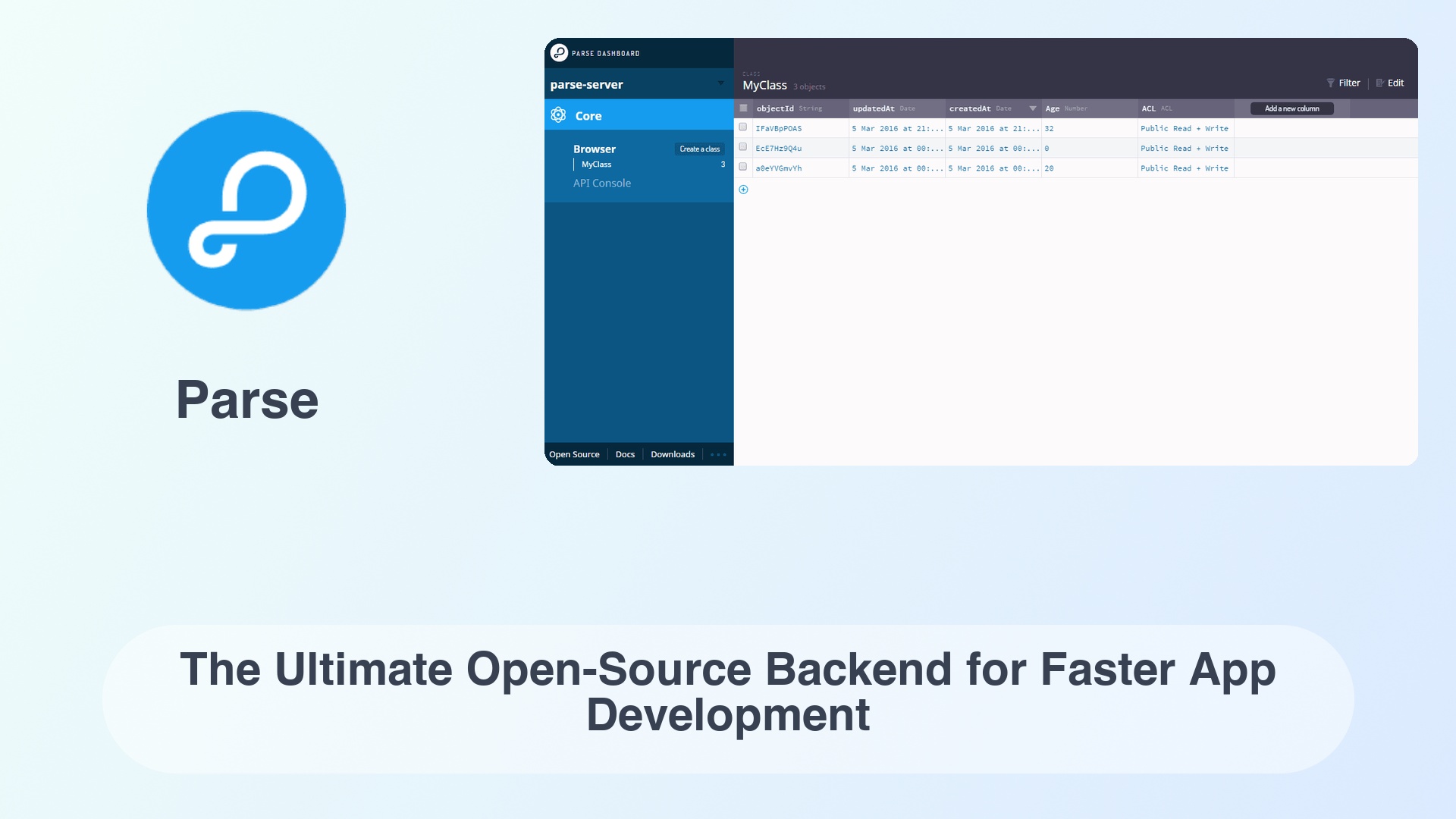Click updatedAt cell of row IFaVBpPOAS
Viewport: 1456px width, 819px height.
click(x=896, y=128)
